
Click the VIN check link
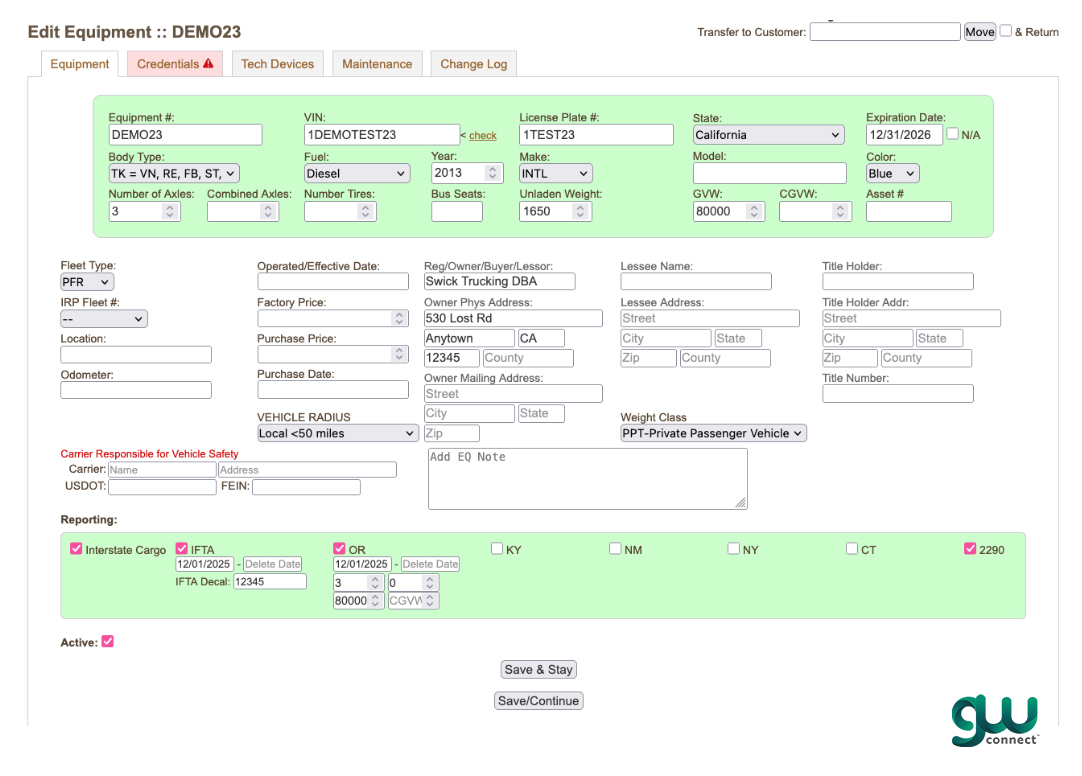click(x=482, y=136)
